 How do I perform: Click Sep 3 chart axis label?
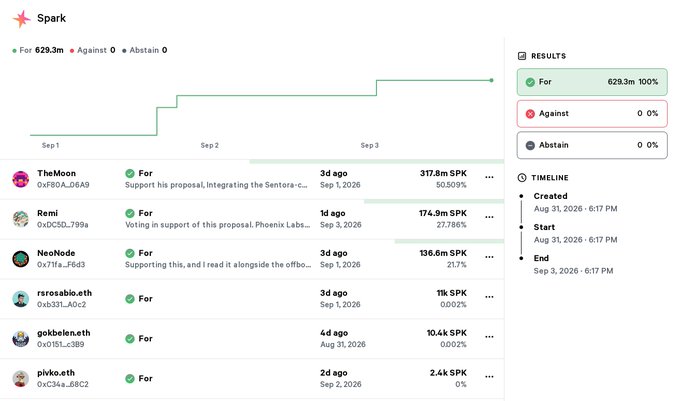pyautogui.click(x=369, y=145)
